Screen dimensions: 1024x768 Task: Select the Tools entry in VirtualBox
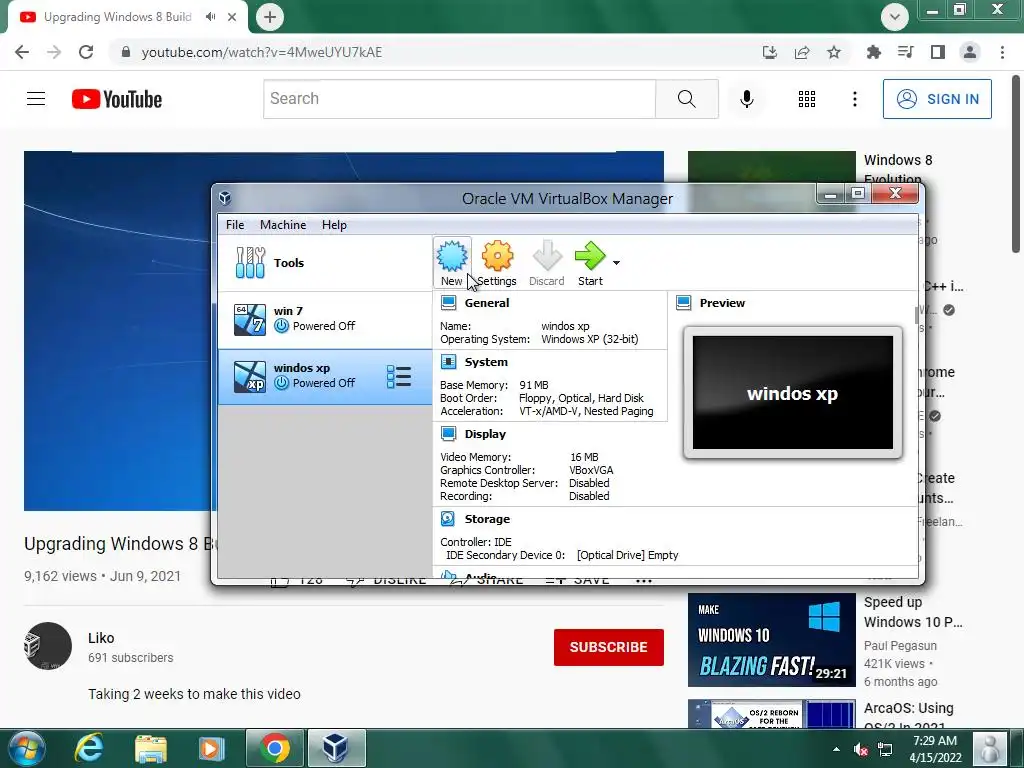click(325, 263)
